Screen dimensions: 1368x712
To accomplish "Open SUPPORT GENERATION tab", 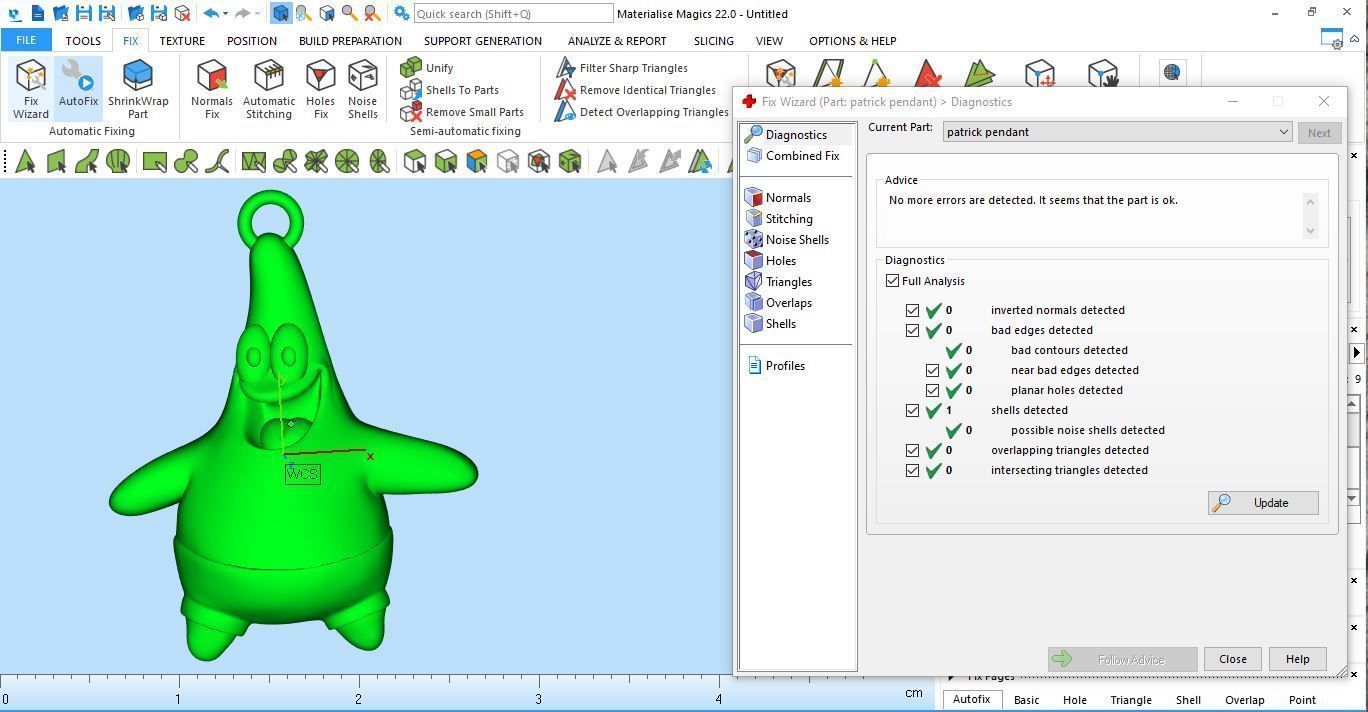I will [x=483, y=41].
